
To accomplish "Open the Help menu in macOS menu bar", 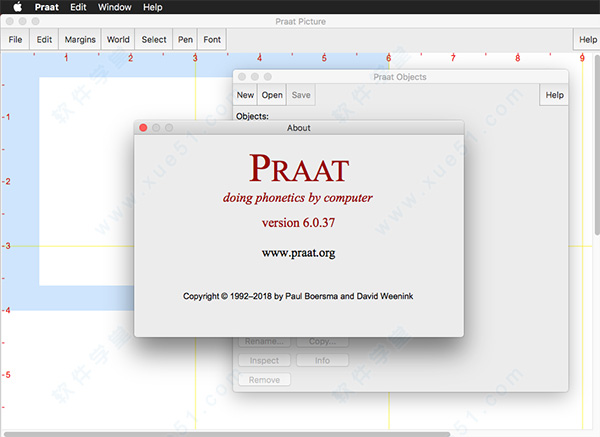I will (x=153, y=7).
